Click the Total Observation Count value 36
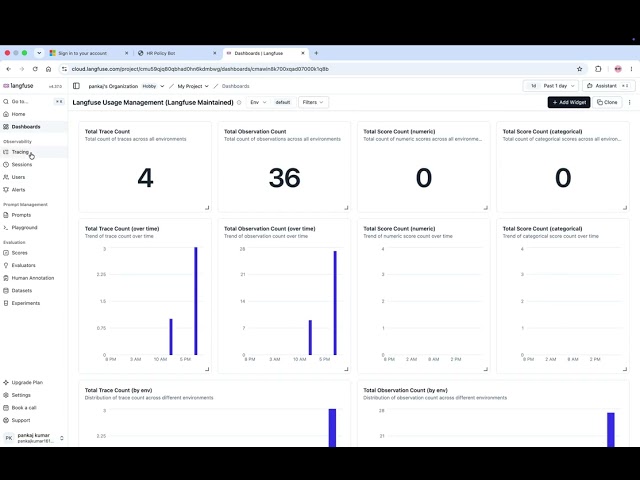 coord(284,178)
